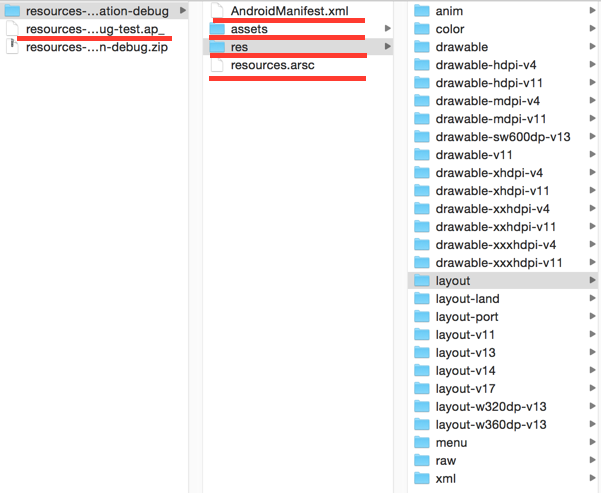The image size is (601, 493).
Task: Expand the res folder arrow
Action: click(388, 46)
